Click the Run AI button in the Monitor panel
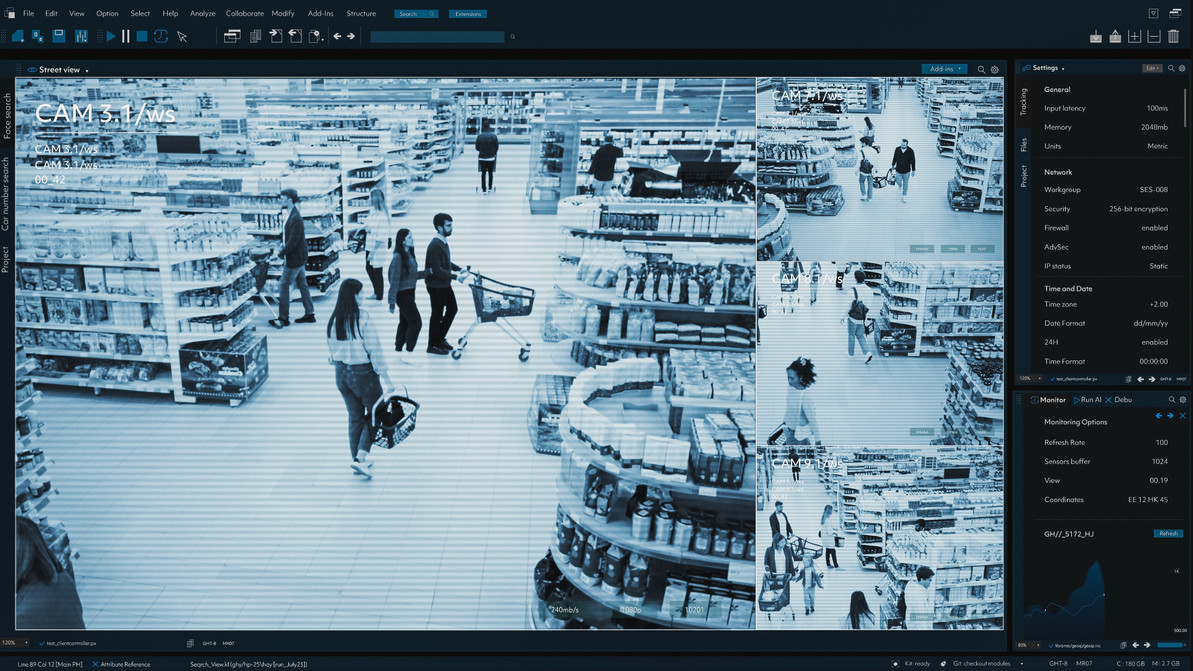This screenshot has width=1193, height=671. [x=1089, y=399]
